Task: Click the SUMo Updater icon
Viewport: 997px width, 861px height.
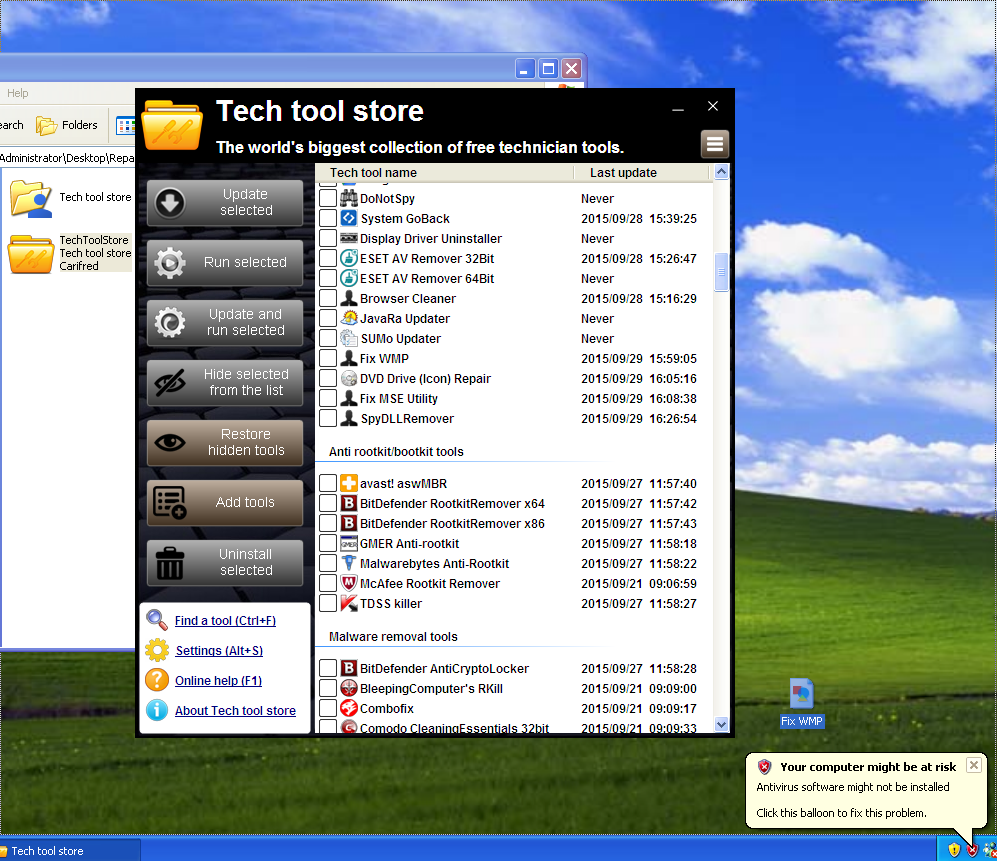Action: 348,338
